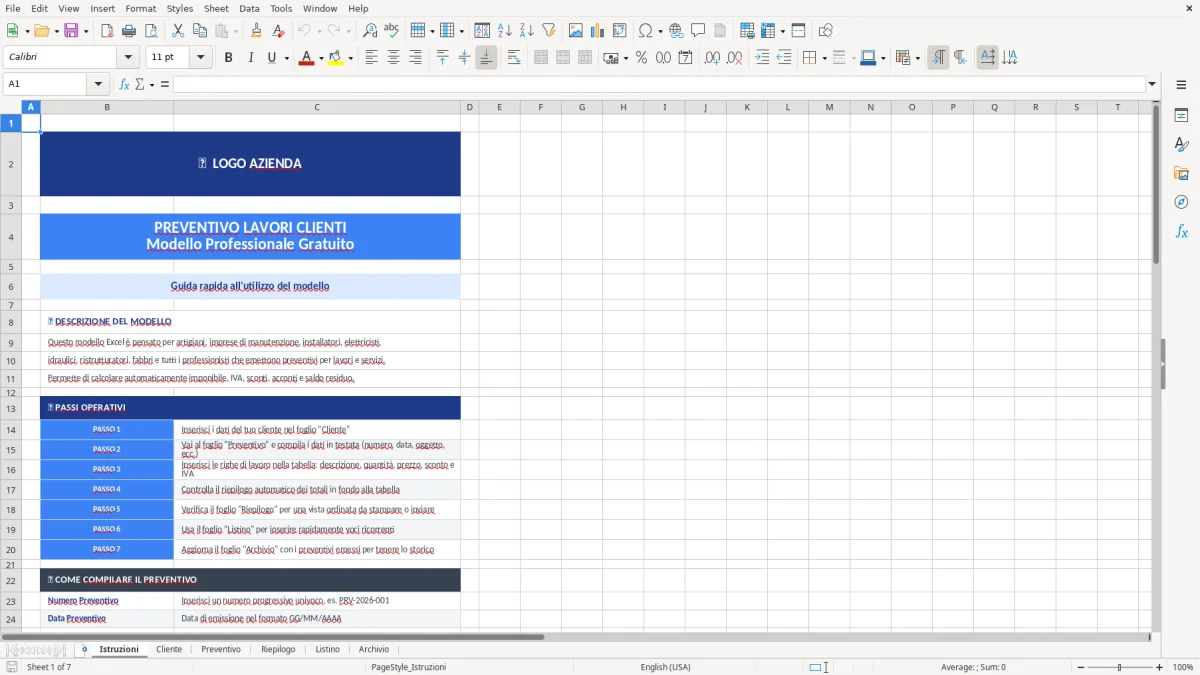The image size is (1200, 675).
Task: Open the borders dropdown arrow
Action: coord(824,58)
